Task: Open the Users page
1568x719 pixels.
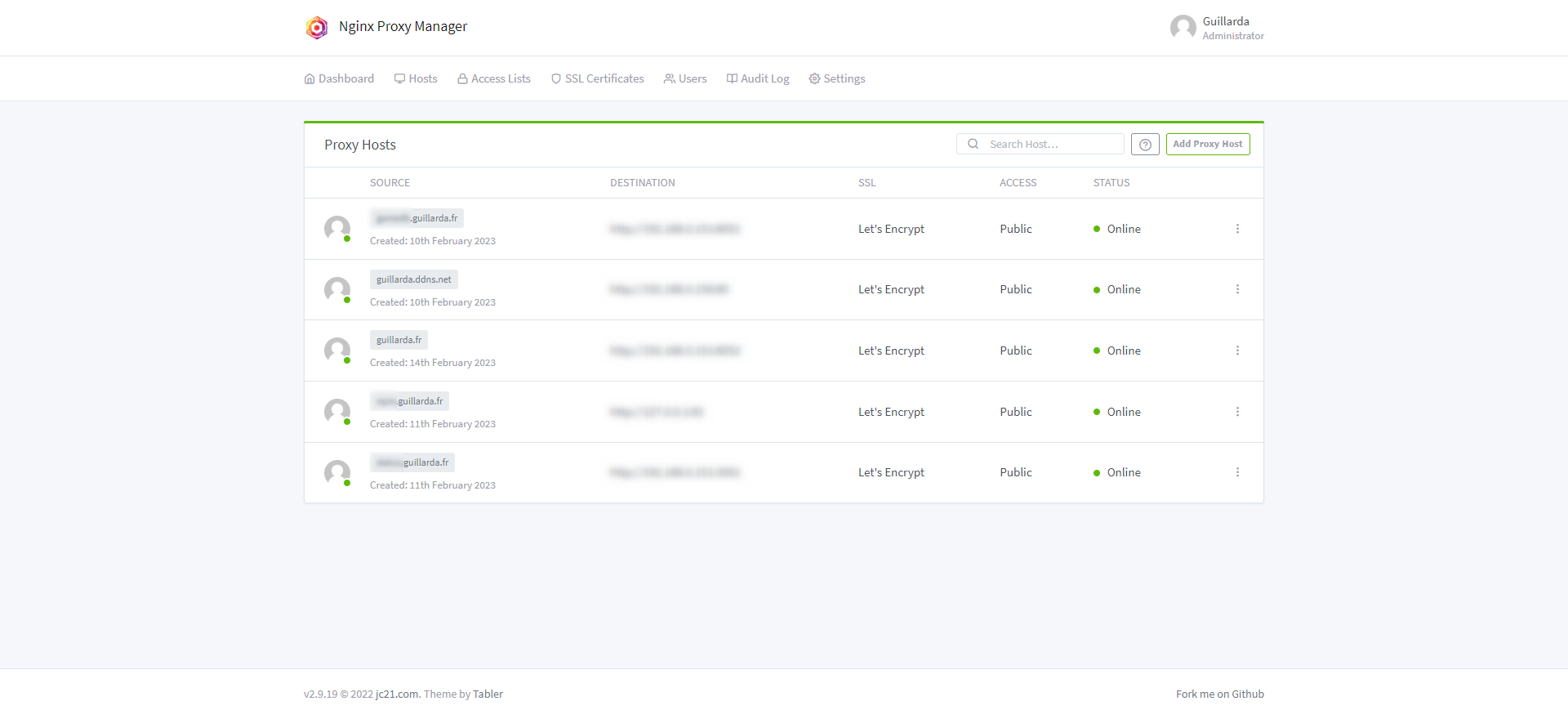Action: [685, 78]
